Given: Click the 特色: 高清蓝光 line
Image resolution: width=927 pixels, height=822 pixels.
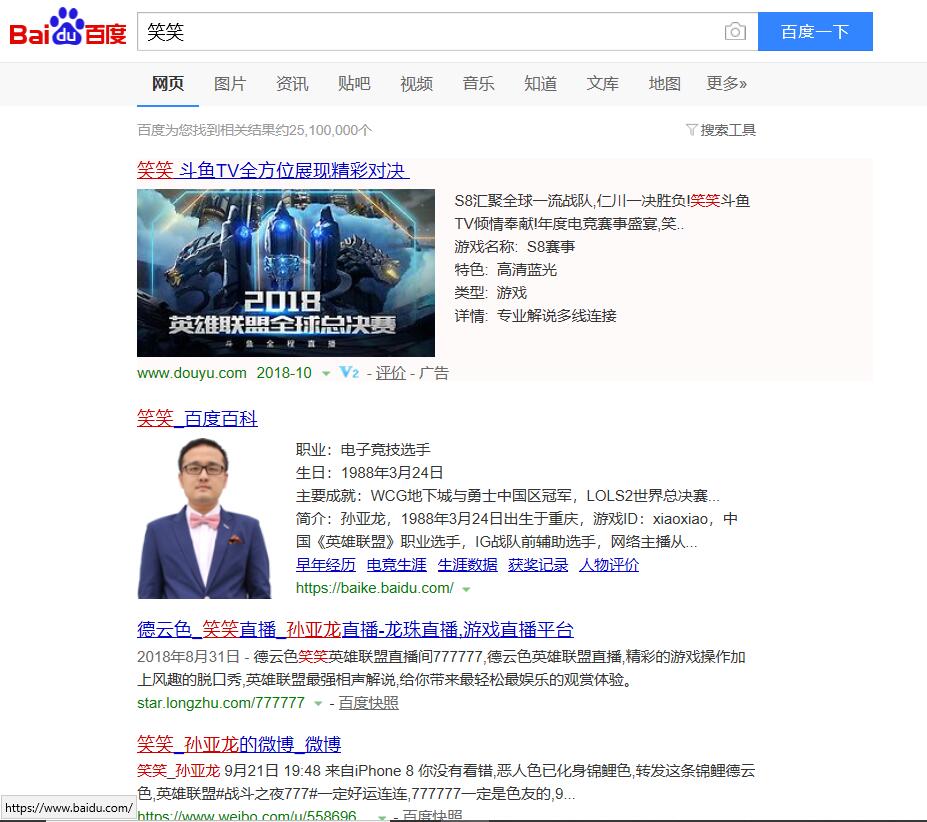Looking at the screenshot, I should pyautogui.click(x=505, y=270).
